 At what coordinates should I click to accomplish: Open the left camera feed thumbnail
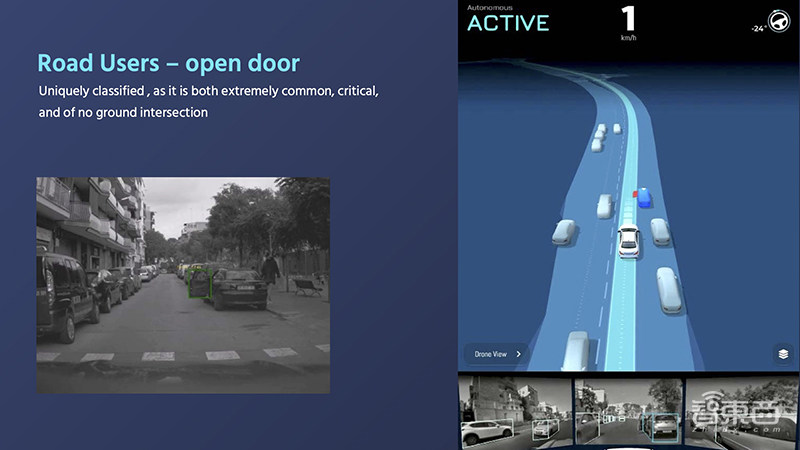pyautogui.click(x=514, y=412)
